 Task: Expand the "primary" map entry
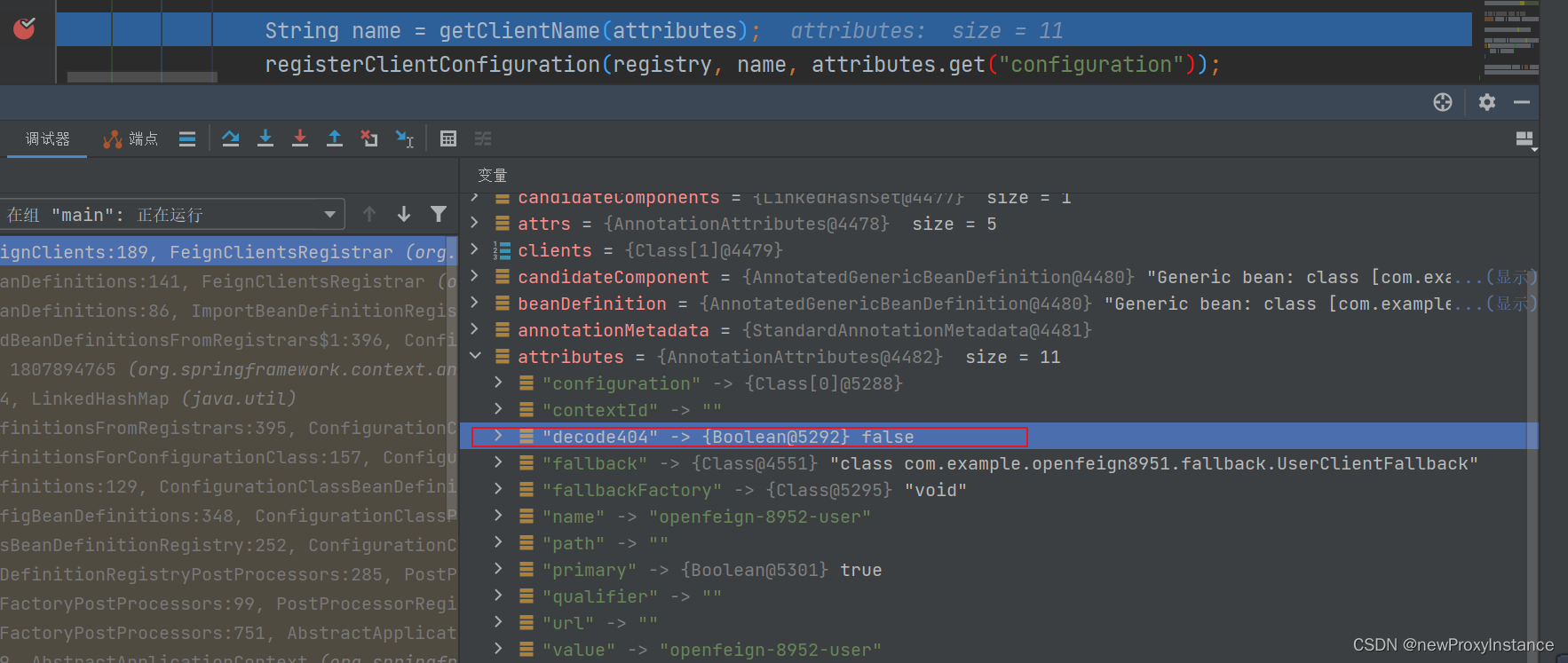[x=499, y=569]
